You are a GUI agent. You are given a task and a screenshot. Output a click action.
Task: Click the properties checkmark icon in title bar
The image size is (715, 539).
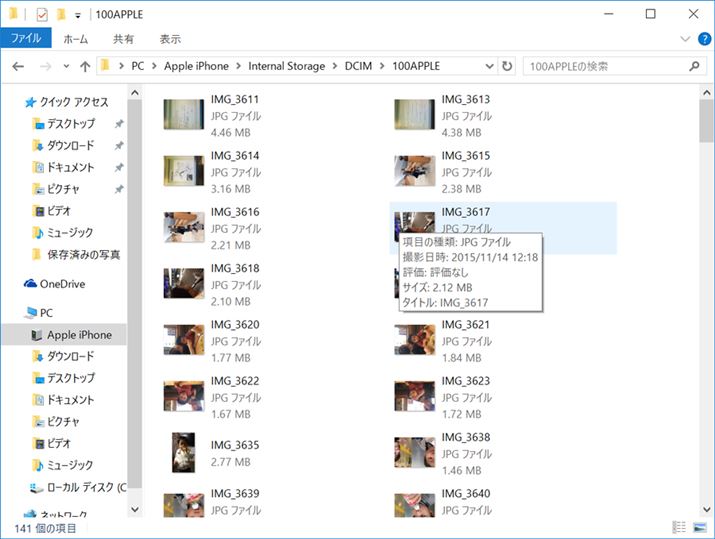[x=41, y=15]
